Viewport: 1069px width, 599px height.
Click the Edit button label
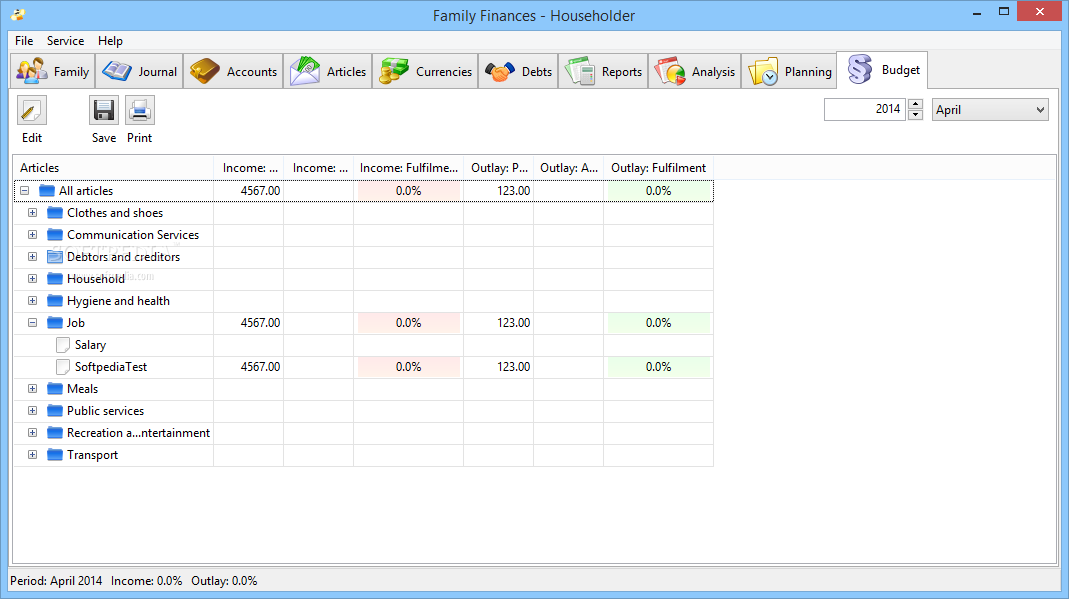(x=32, y=138)
